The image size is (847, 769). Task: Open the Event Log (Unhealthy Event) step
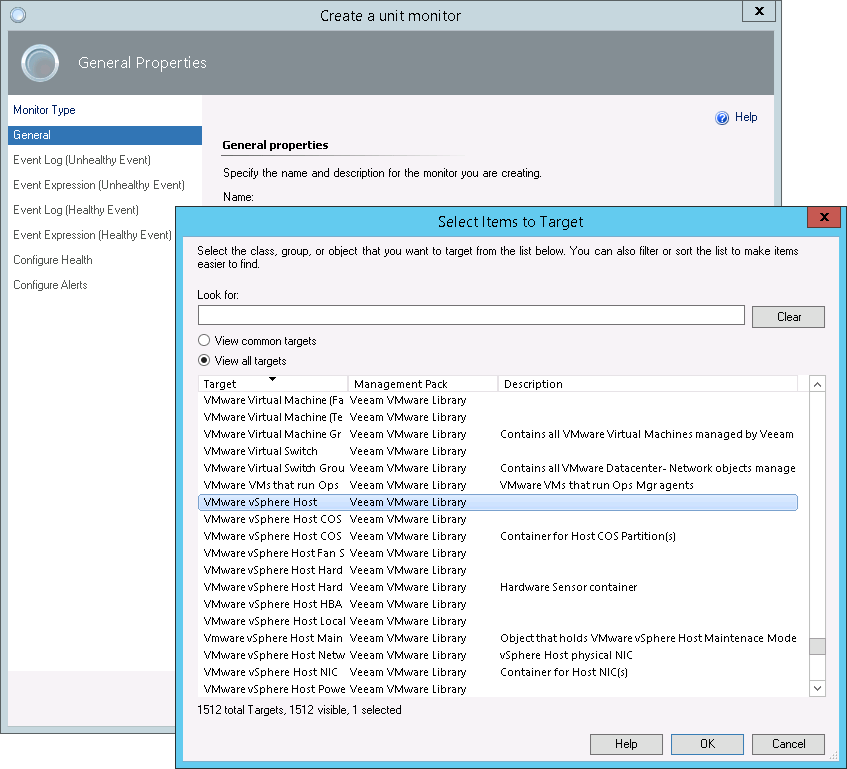(x=82, y=160)
